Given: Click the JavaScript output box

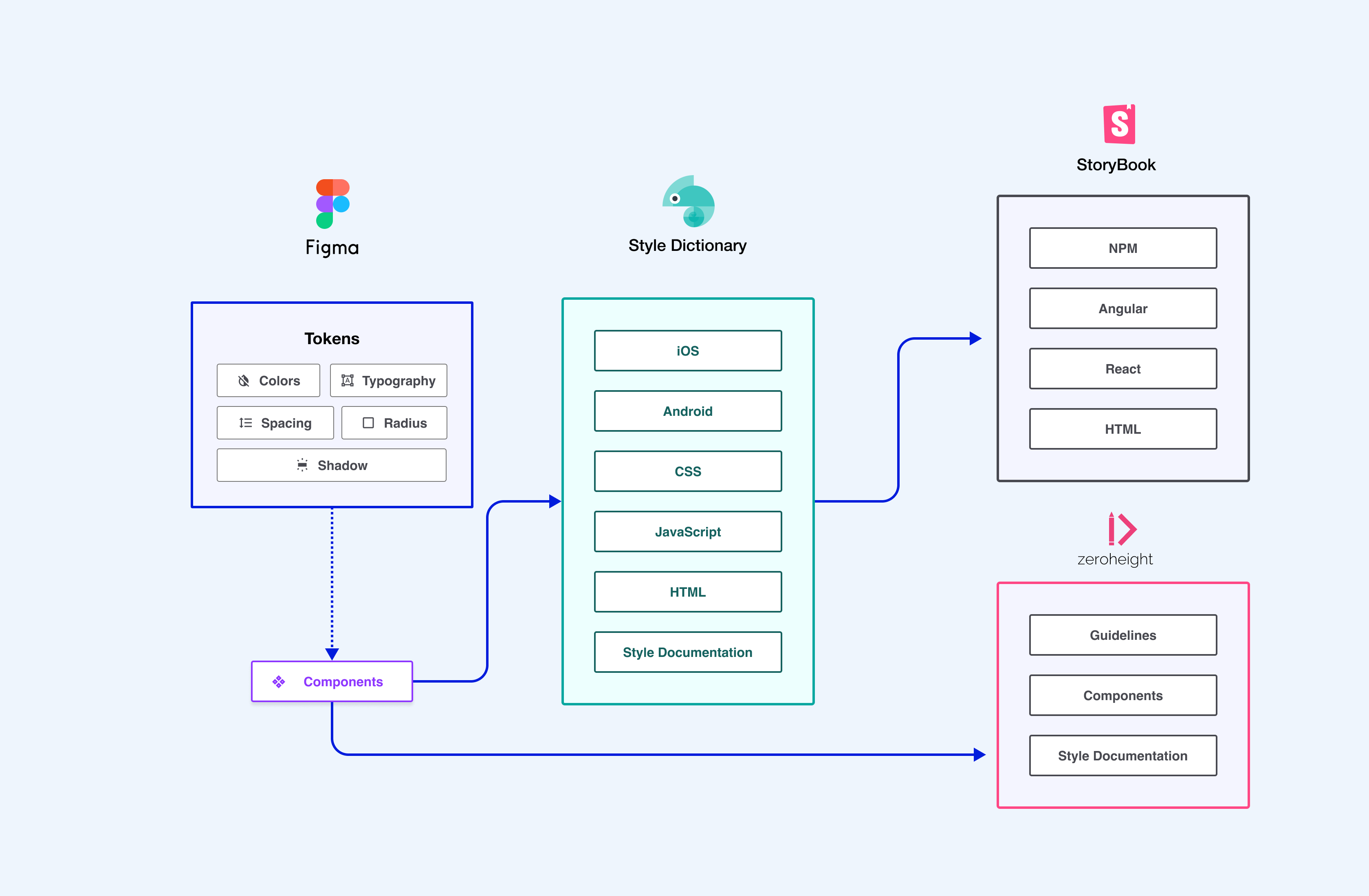Looking at the screenshot, I should pyautogui.click(x=688, y=532).
